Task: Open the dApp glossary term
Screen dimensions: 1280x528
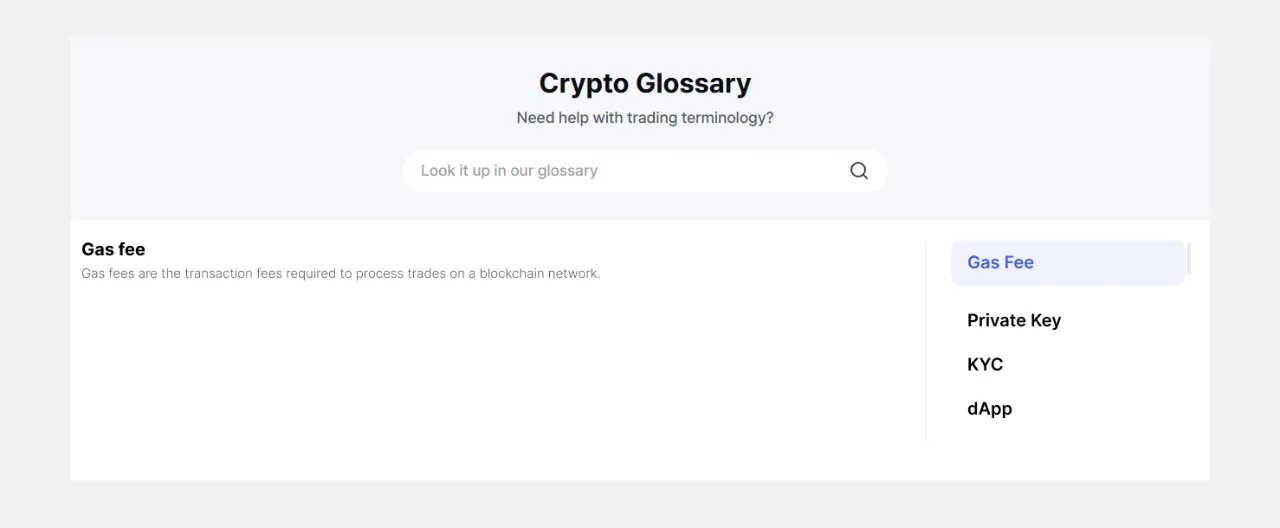Action: point(990,409)
